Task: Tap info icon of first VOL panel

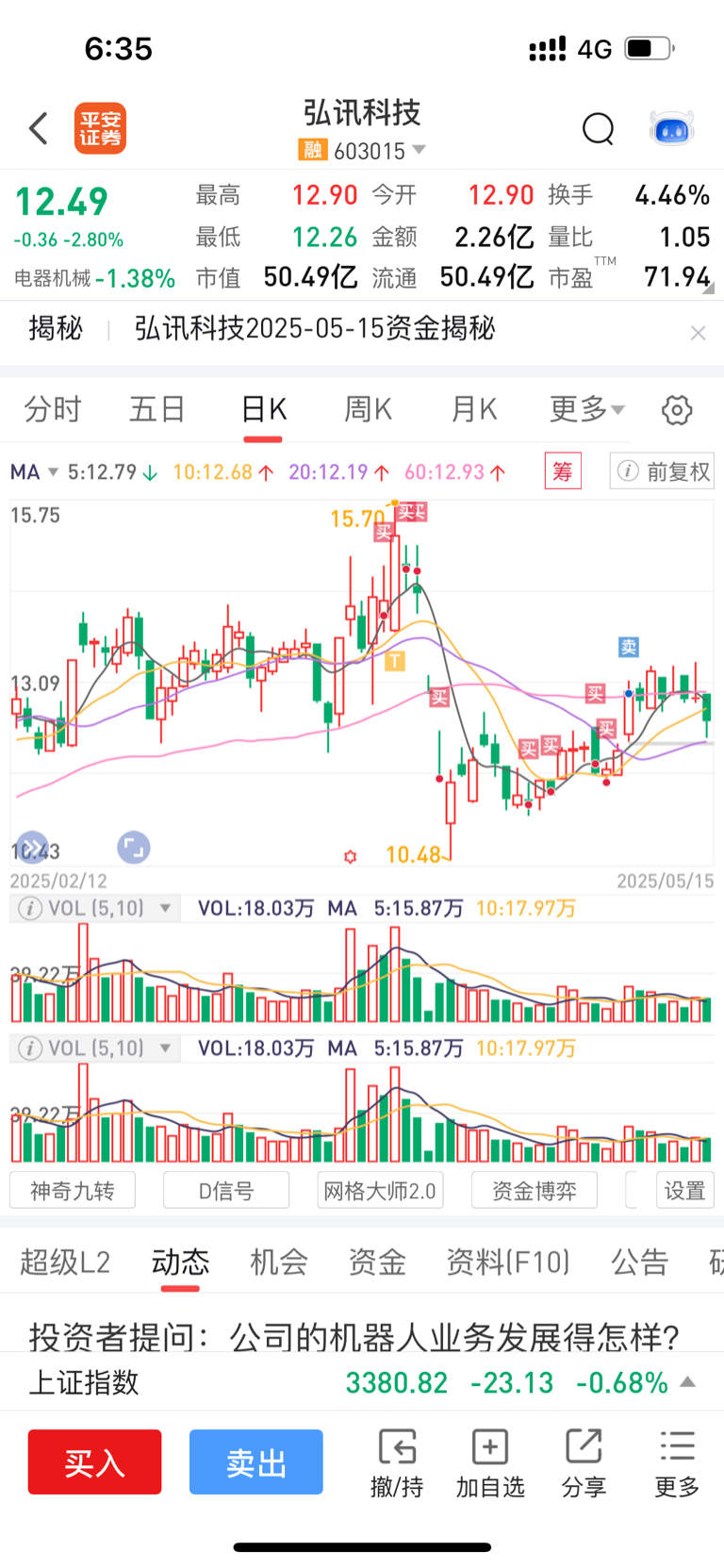Action: (30, 908)
